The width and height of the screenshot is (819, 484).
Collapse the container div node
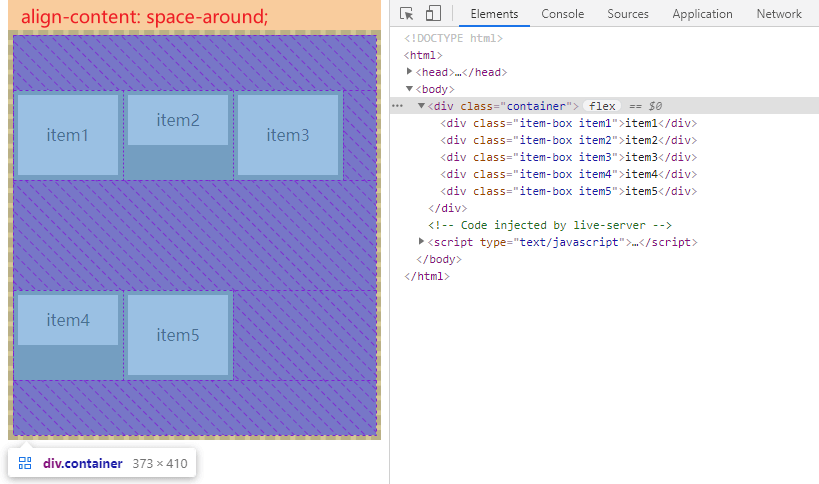tap(421, 105)
